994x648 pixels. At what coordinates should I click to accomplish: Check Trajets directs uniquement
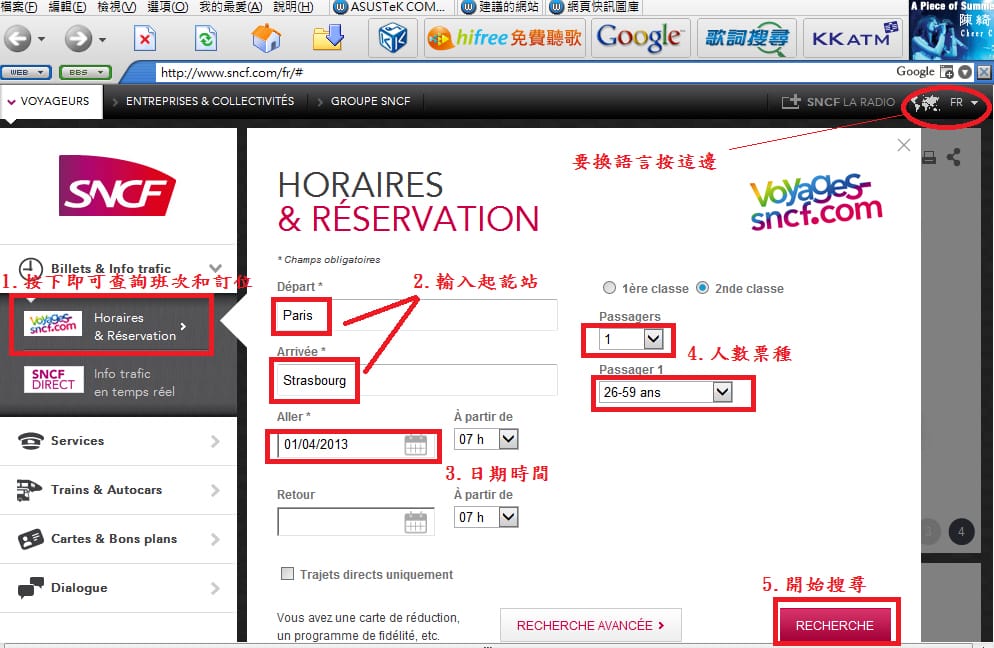point(287,574)
